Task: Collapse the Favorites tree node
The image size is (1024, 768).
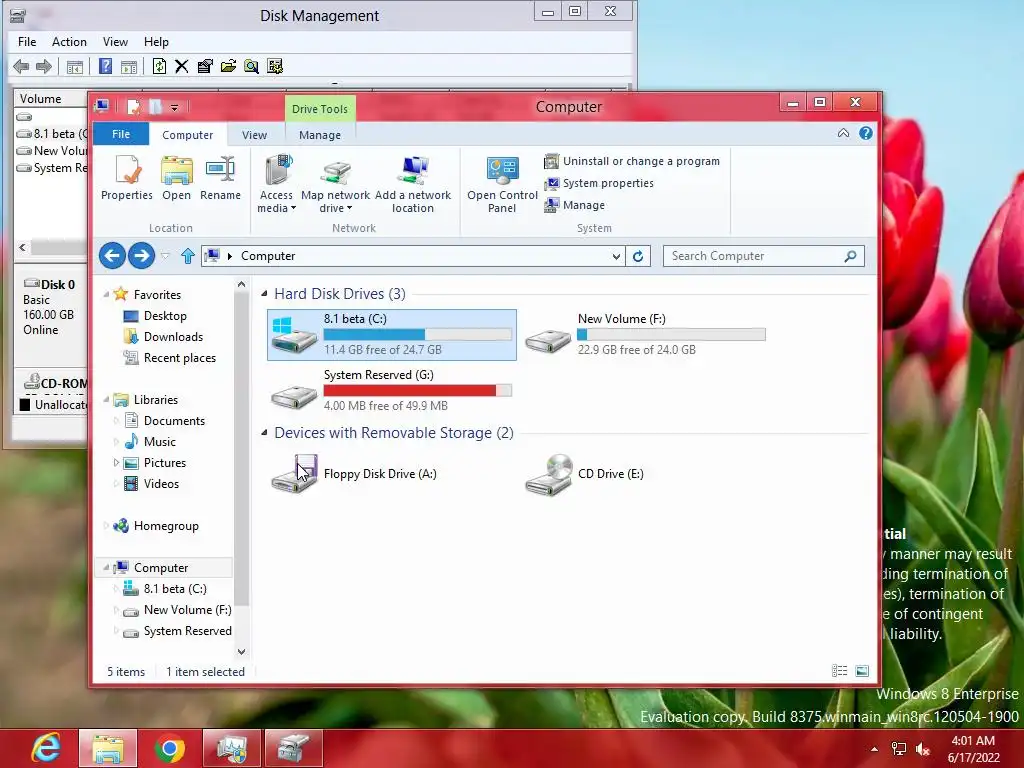Action: click(106, 295)
